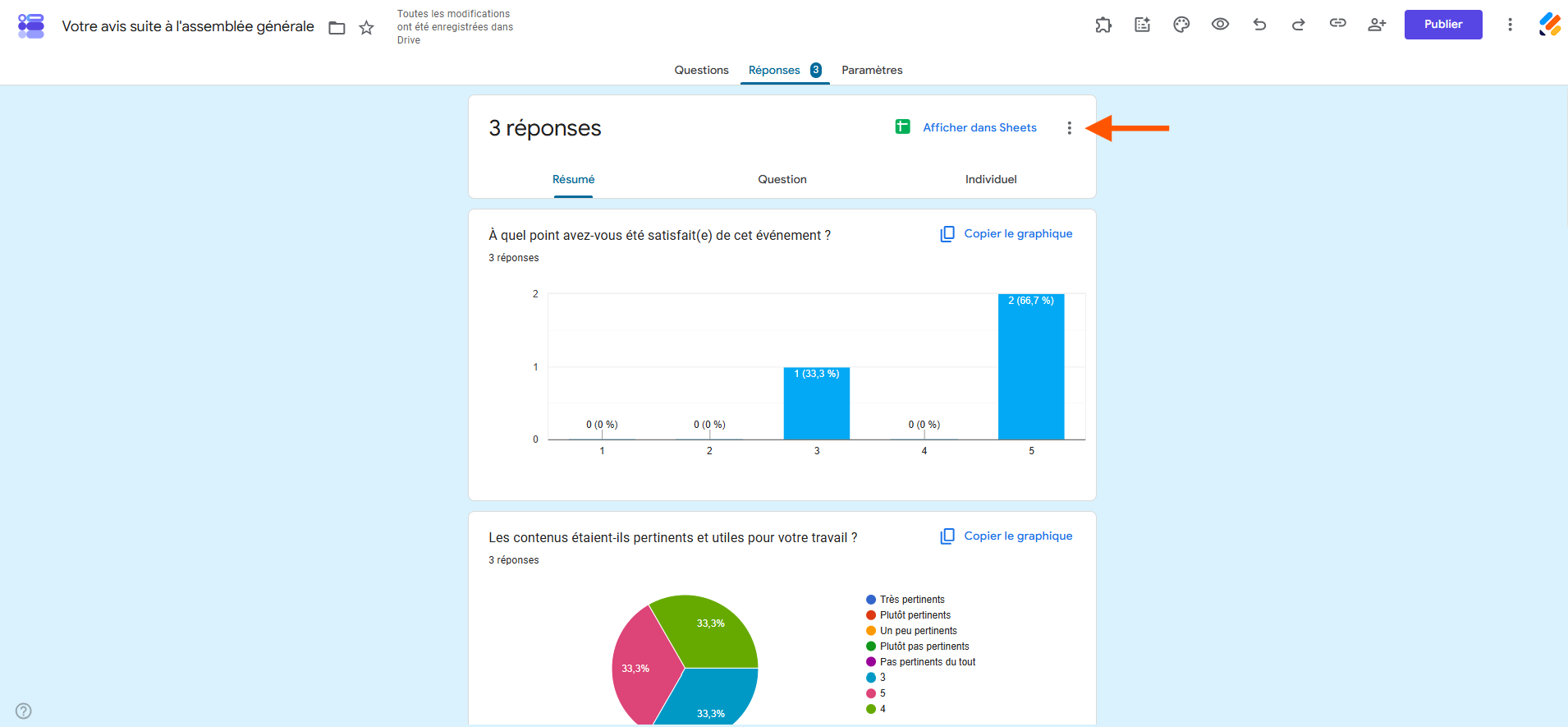This screenshot has height=727, width=1568.
Task: Click the Un peu pertinents legend dot
Action: click(871, 631)
